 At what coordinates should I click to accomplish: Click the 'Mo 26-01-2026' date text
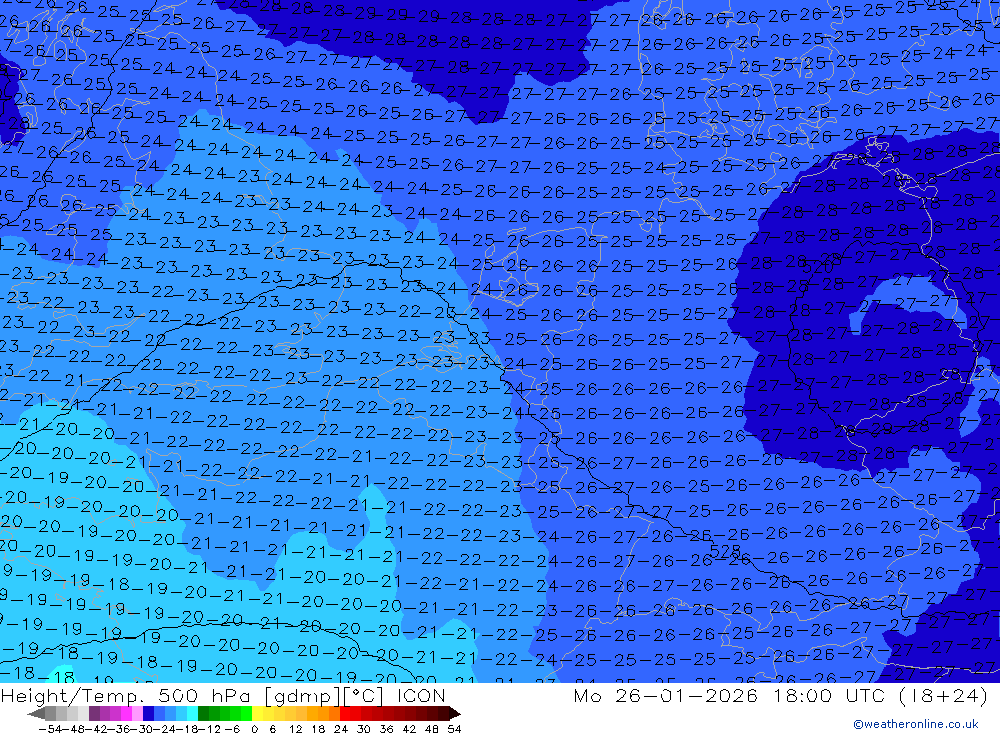click(666, 695)
